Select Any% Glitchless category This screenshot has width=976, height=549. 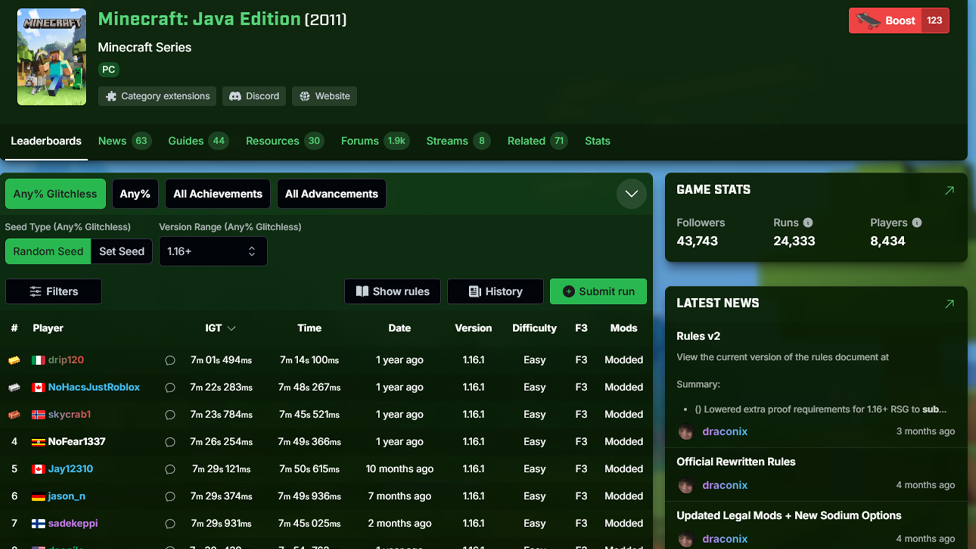[x=55, y=194]
